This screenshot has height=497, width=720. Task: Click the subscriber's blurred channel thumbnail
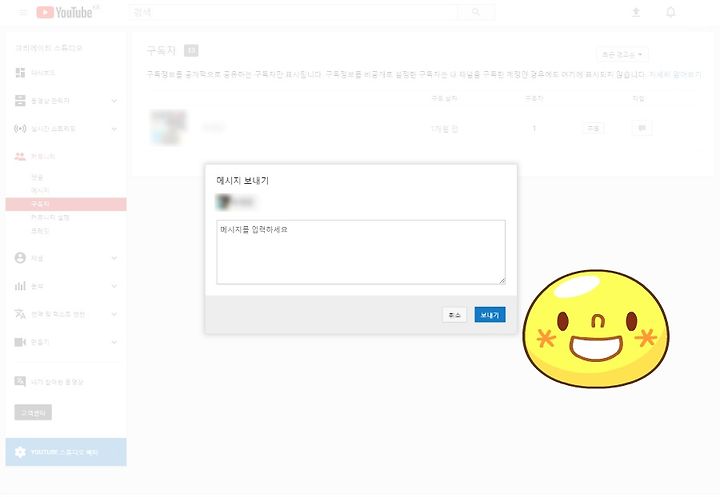click(x=169, y=128)
